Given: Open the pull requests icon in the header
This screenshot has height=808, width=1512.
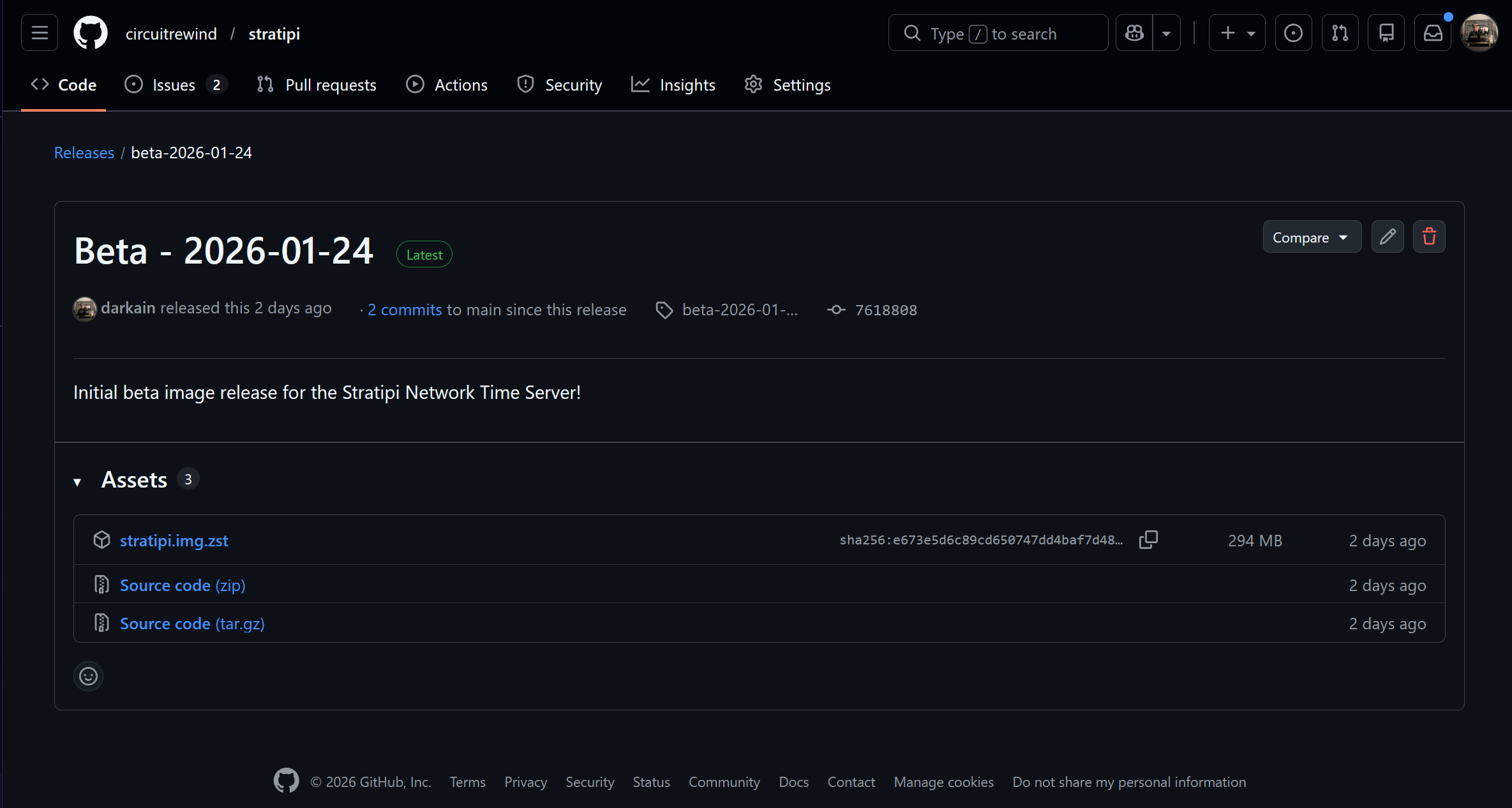Looking at the screenshot, I should [x=1340, y=33].
